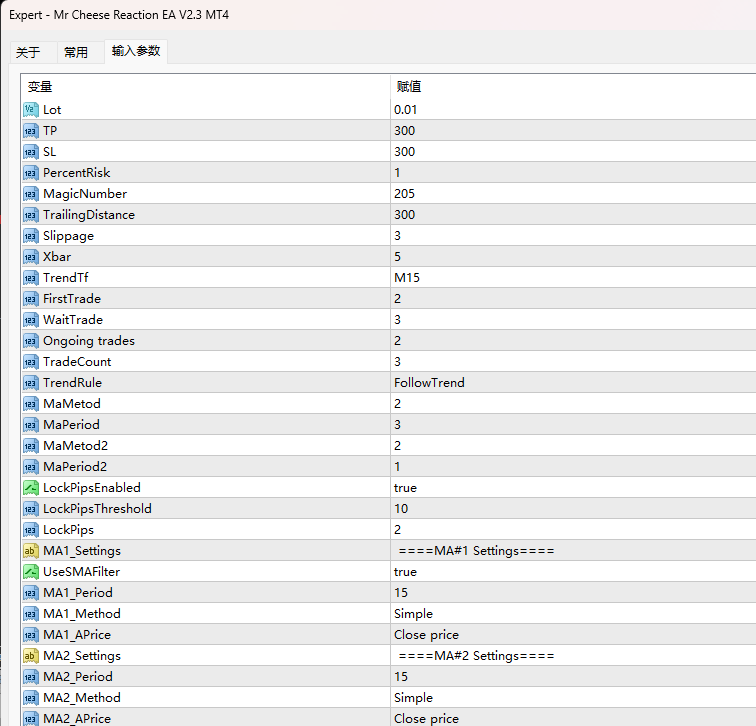Toggle the UseSMAFilter true value
The height and width of the screenshot is (726, 756).
(573, 572)
